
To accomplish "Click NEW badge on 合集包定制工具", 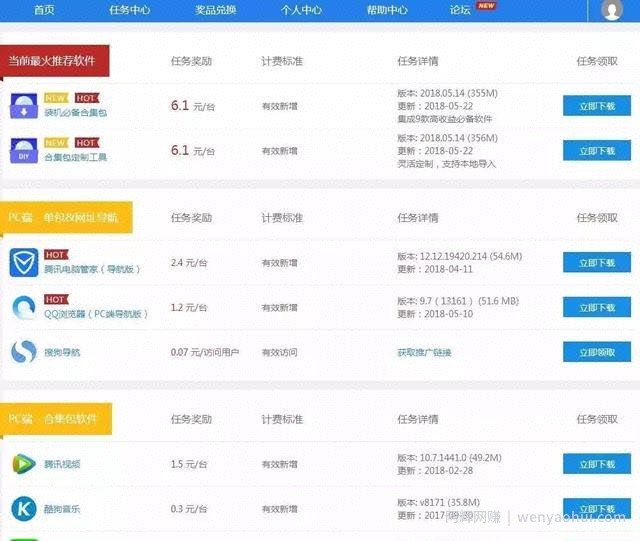I will [x=56, y=143].
